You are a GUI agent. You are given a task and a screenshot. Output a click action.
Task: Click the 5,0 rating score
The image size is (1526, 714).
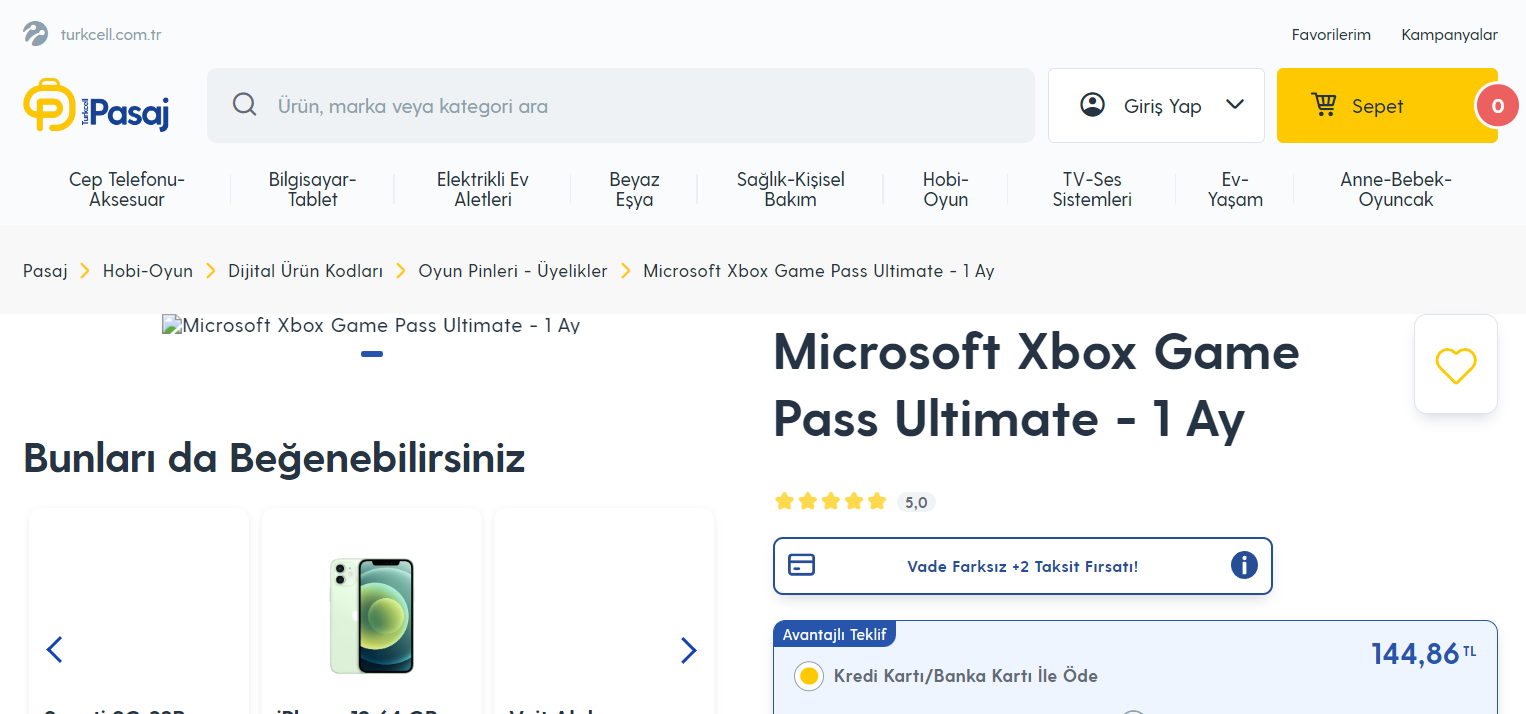point(916,502)
